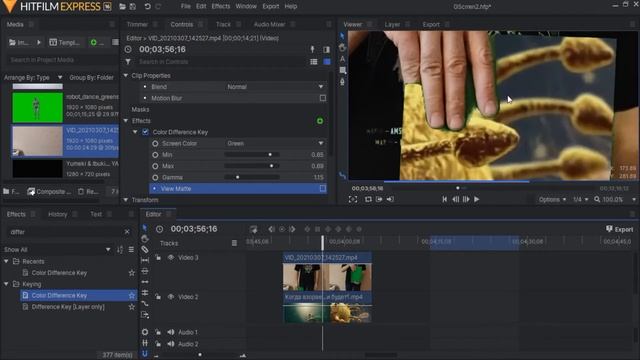Select the Selection arrow tool in the Viewer
This screenshot has width=640, height=360.
tap(342, 36)
